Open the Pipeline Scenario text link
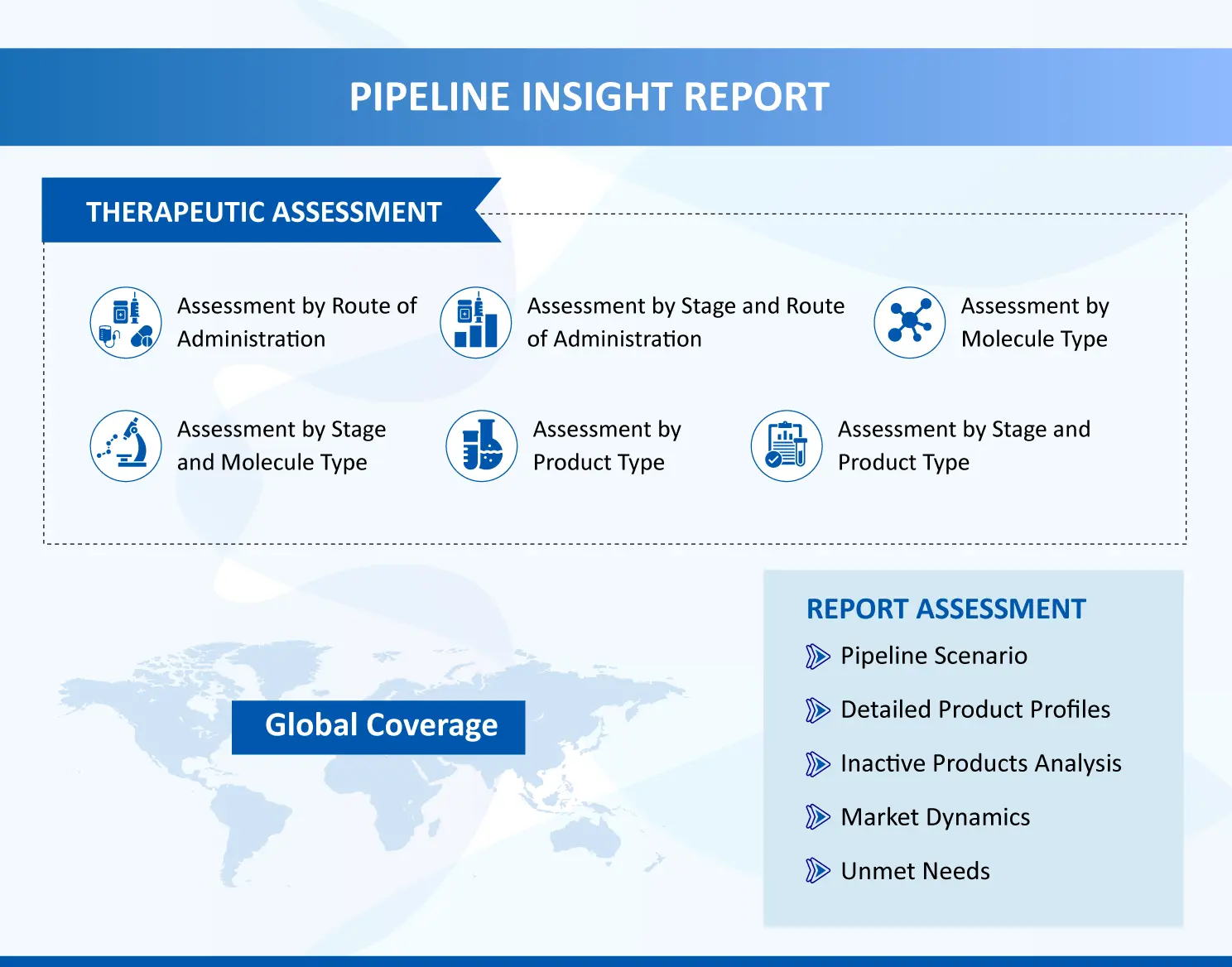1232x967 pixels. coord(933,656)
